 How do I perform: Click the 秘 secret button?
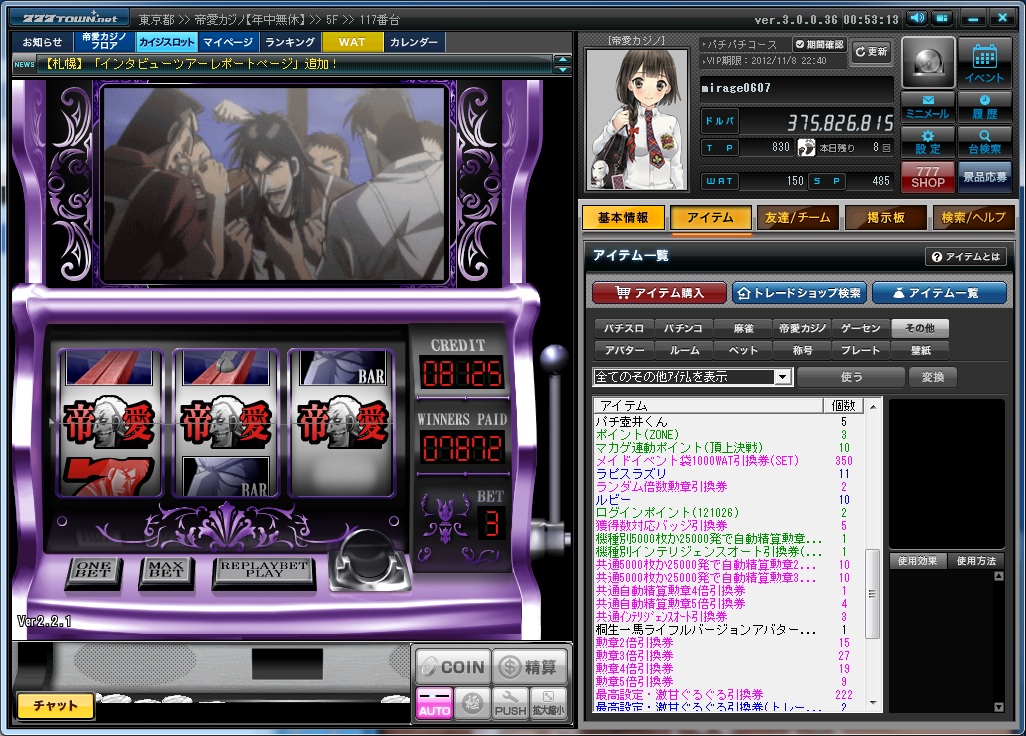click(x=472, y=704)
